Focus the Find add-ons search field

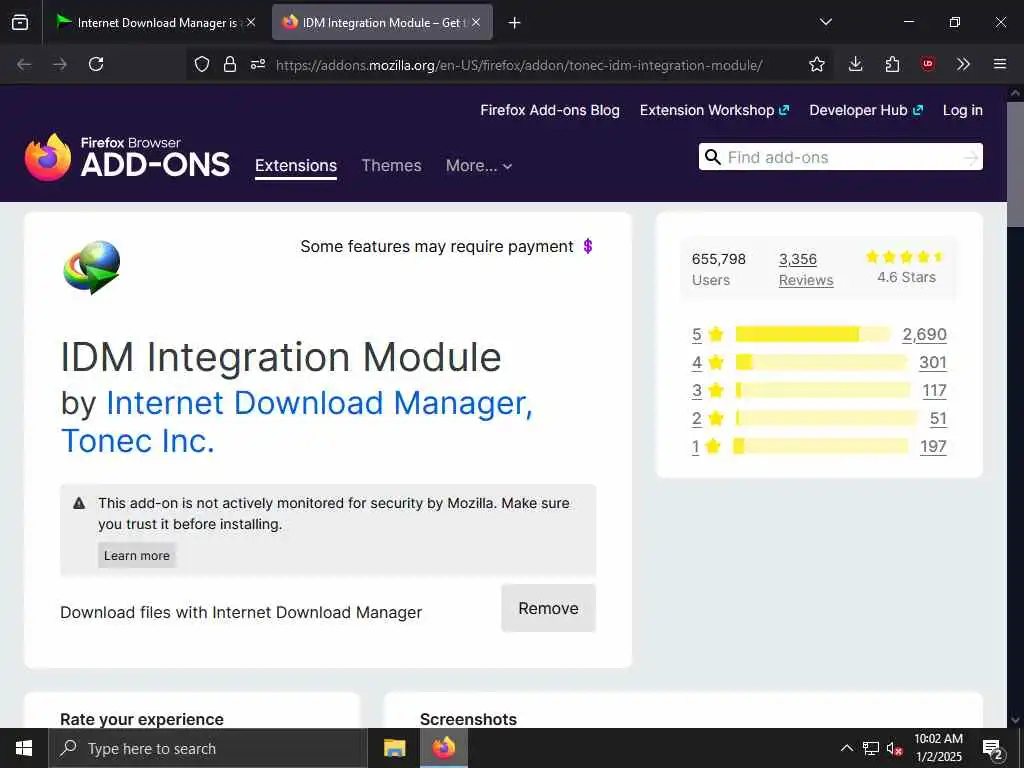(x=840, y=157)
